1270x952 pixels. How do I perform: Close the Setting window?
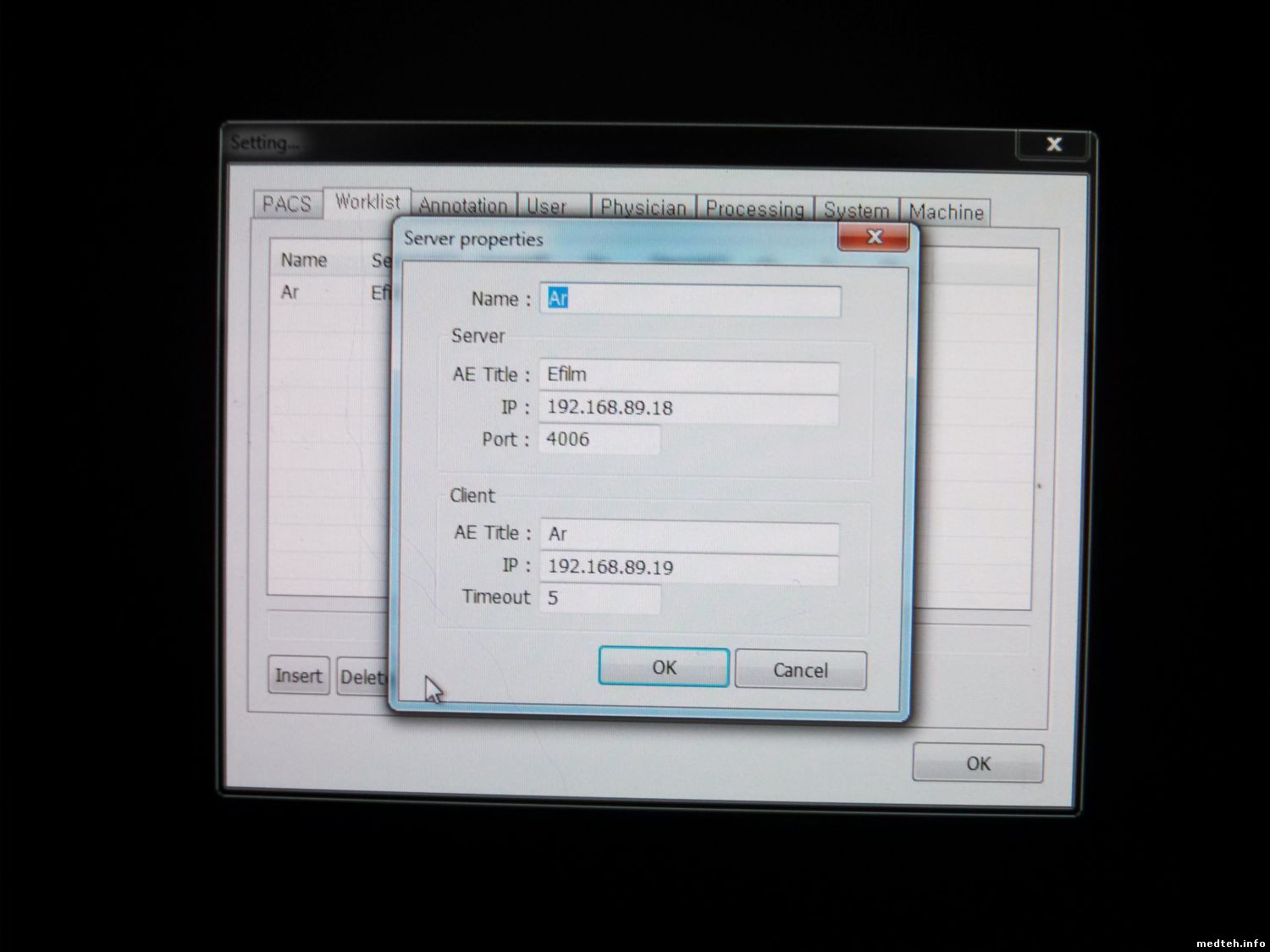[x=1053, y=144]
